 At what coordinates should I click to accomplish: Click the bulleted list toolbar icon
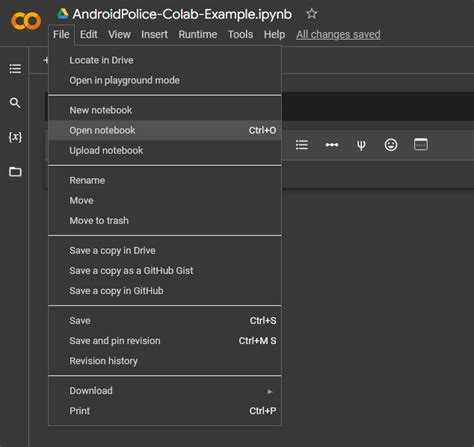302,145
